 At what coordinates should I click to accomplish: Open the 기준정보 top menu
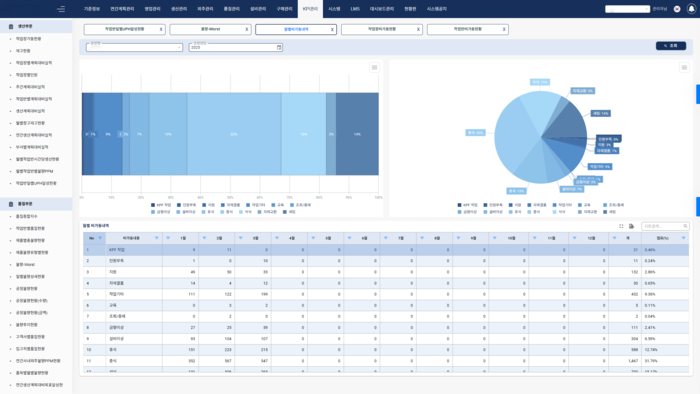coord(92,9)
